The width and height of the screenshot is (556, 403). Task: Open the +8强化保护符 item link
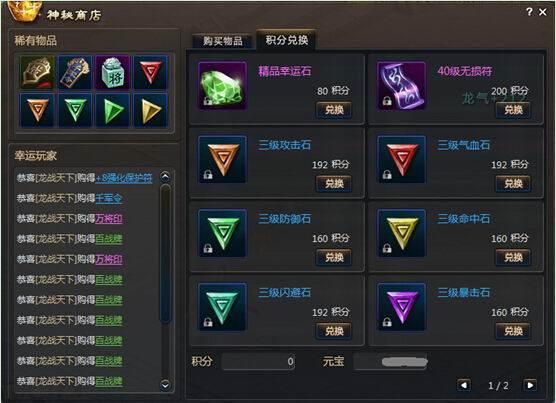point(124,178)
